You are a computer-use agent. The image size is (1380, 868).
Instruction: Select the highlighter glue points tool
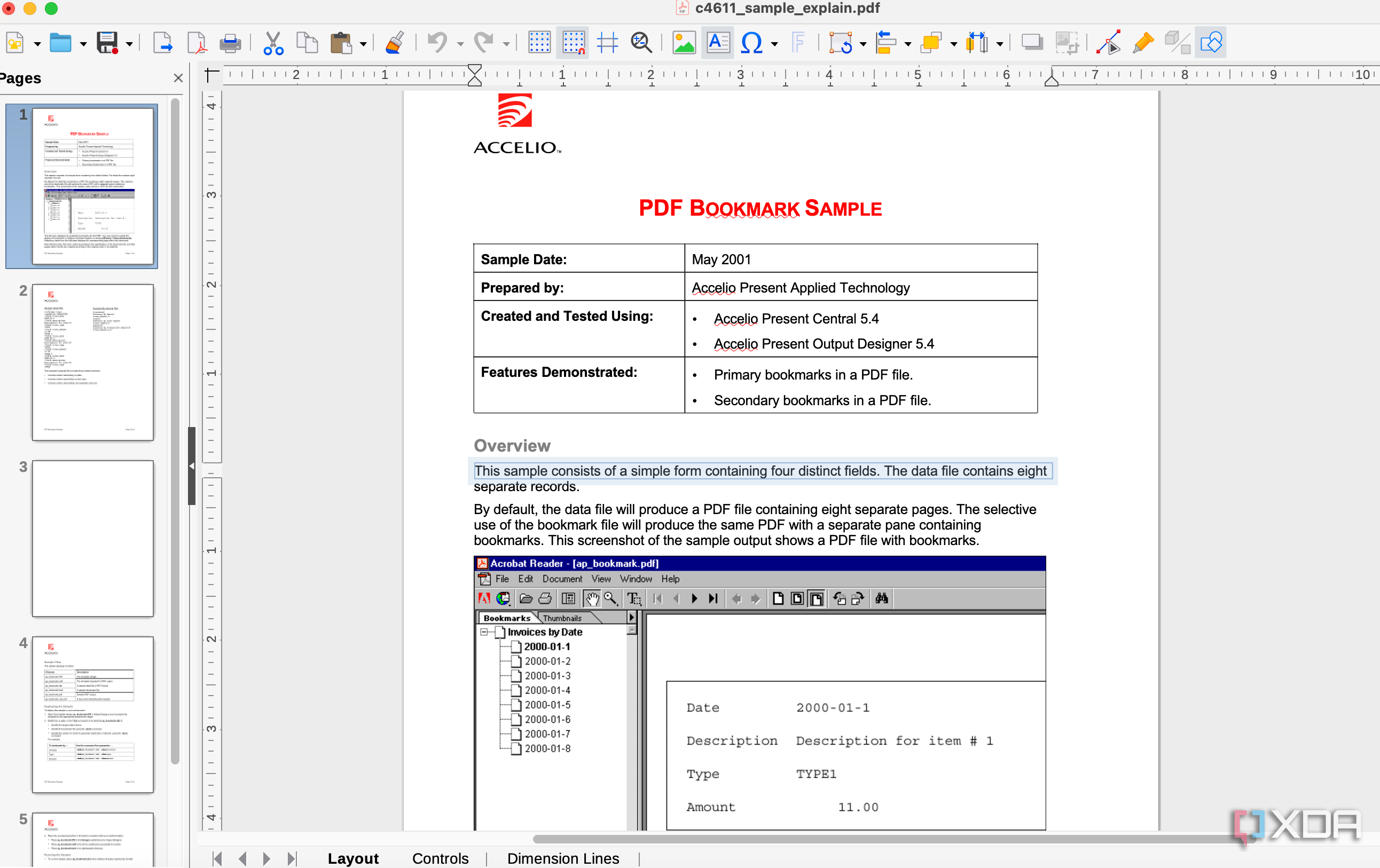[1143, 43]
